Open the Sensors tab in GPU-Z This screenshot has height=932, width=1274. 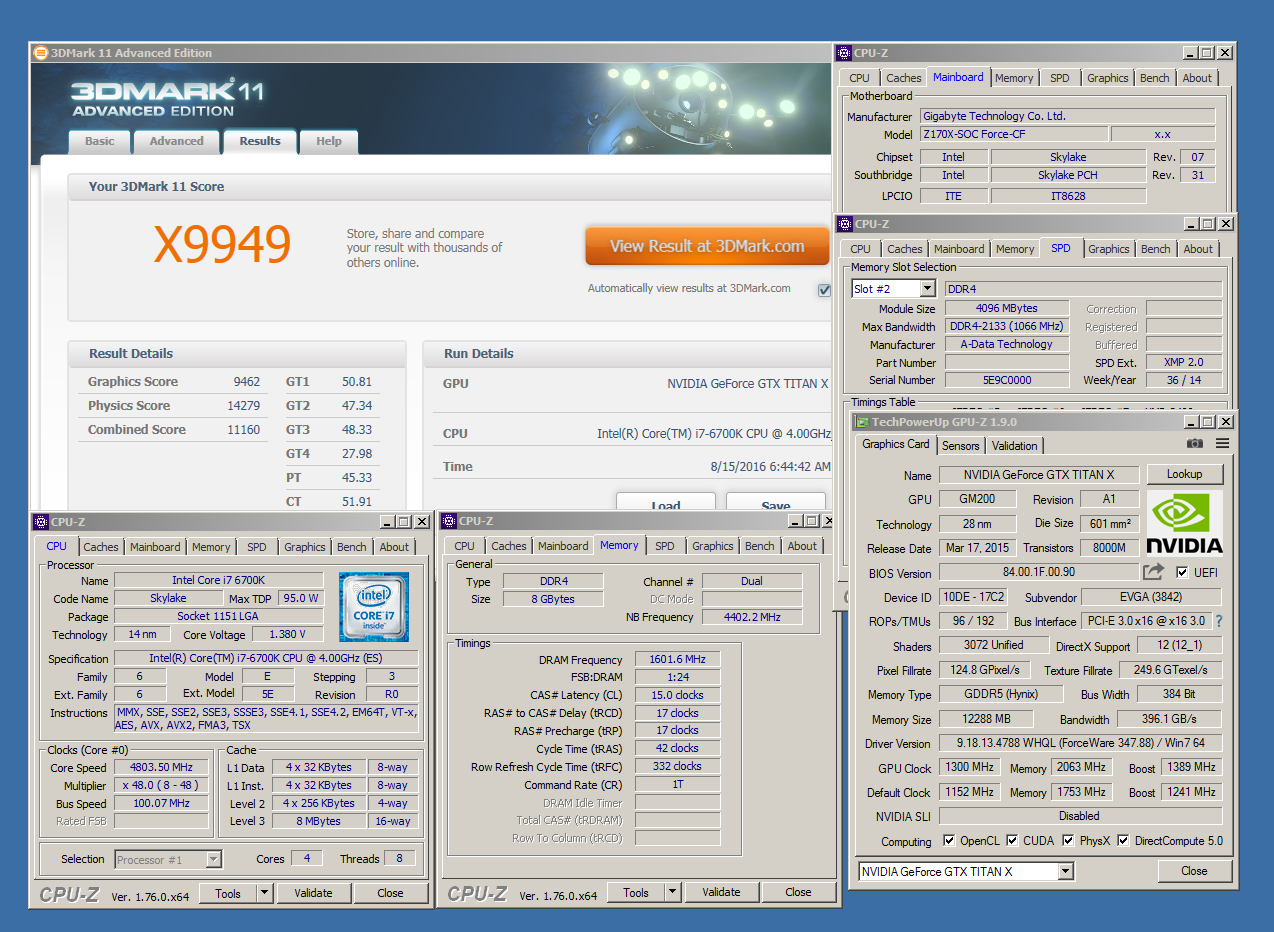tap(961, 446)
